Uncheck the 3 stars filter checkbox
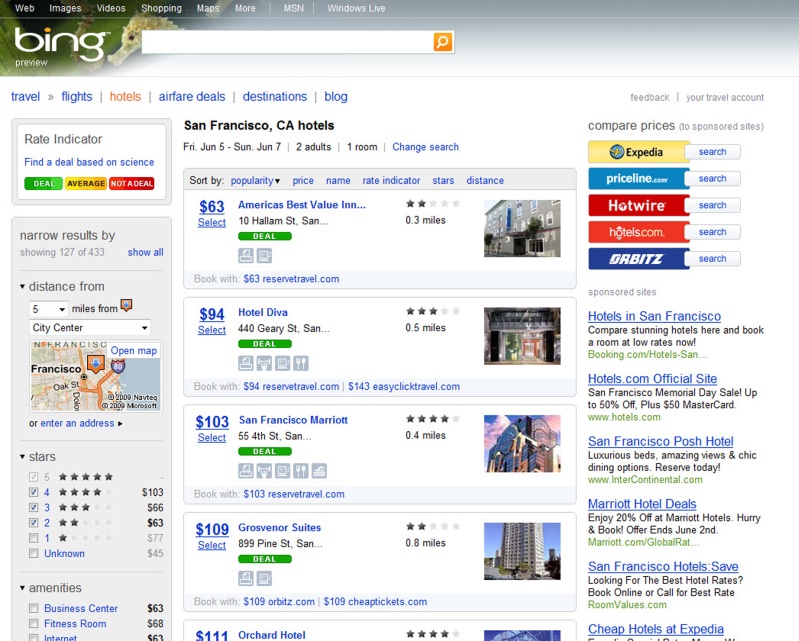This screenshot has width=799, height=641. point(34,508)
